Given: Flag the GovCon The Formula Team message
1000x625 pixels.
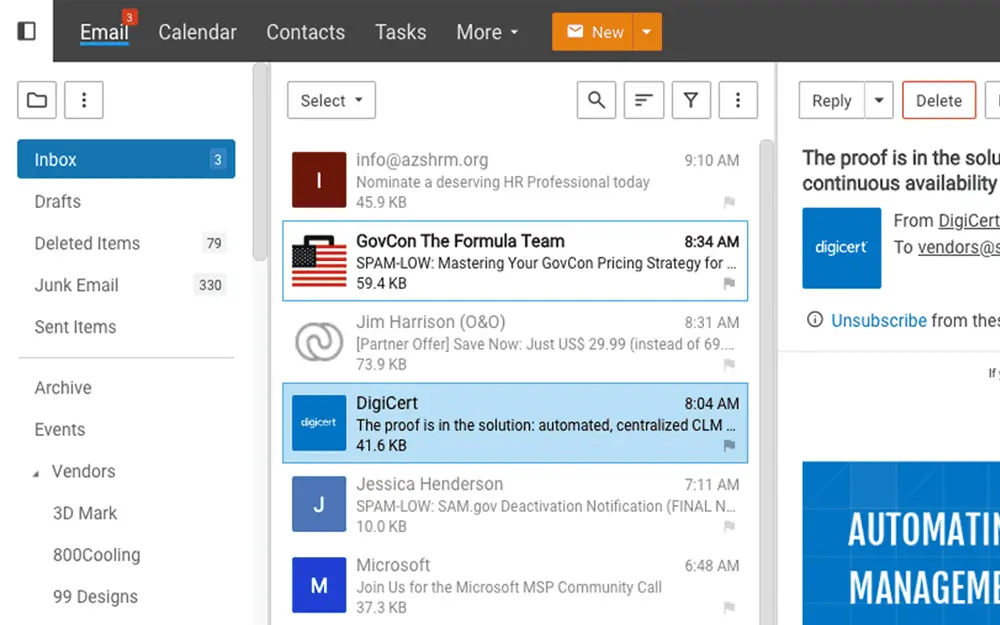Looking at the screenshot, I should [729, 283].
